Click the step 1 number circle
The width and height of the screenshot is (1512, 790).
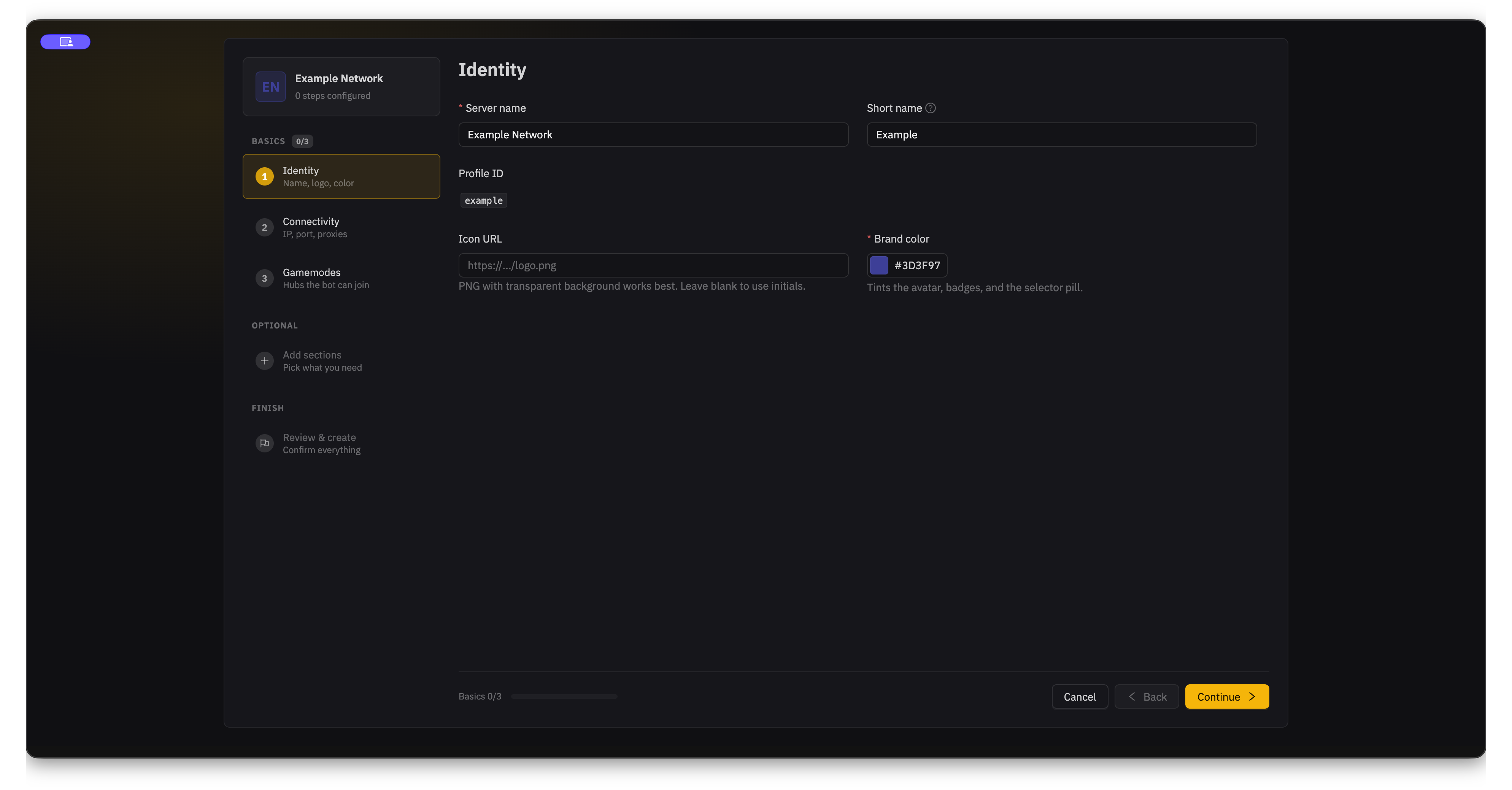(264, 177)
